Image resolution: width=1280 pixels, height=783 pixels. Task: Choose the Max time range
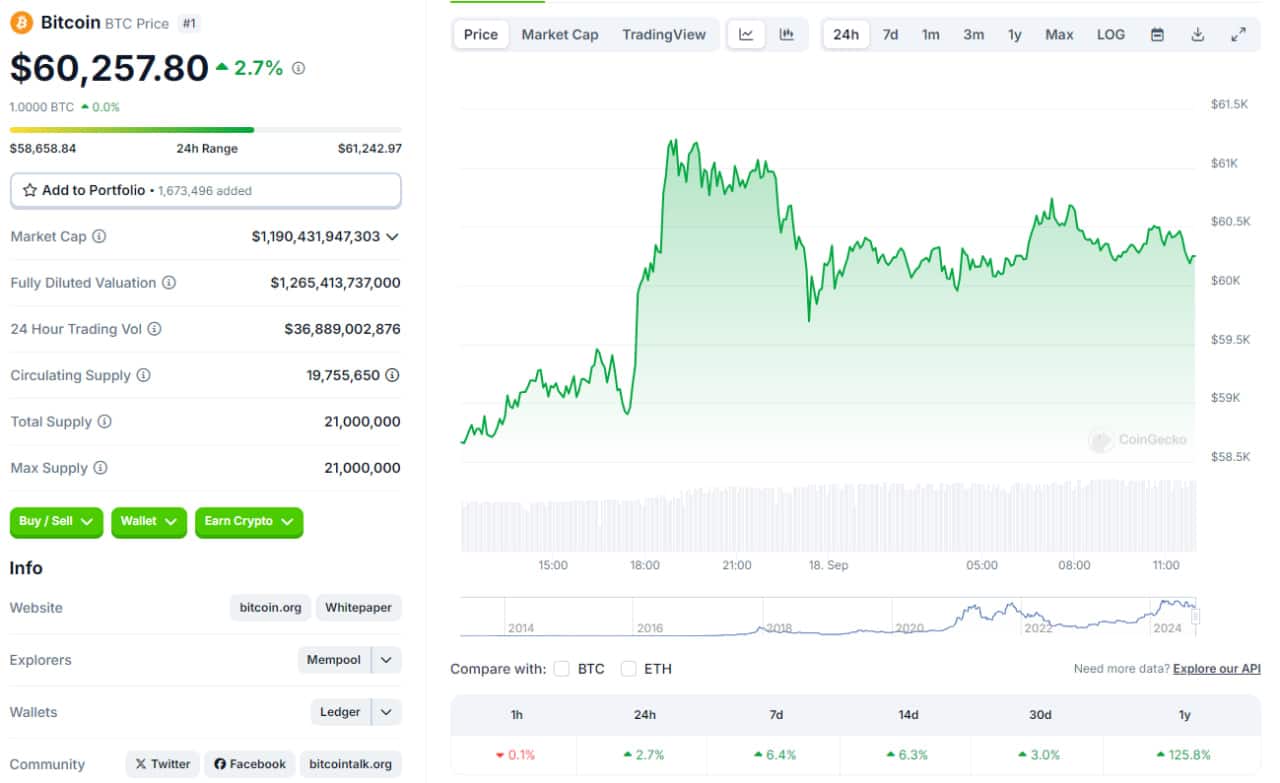point(1060,34)
